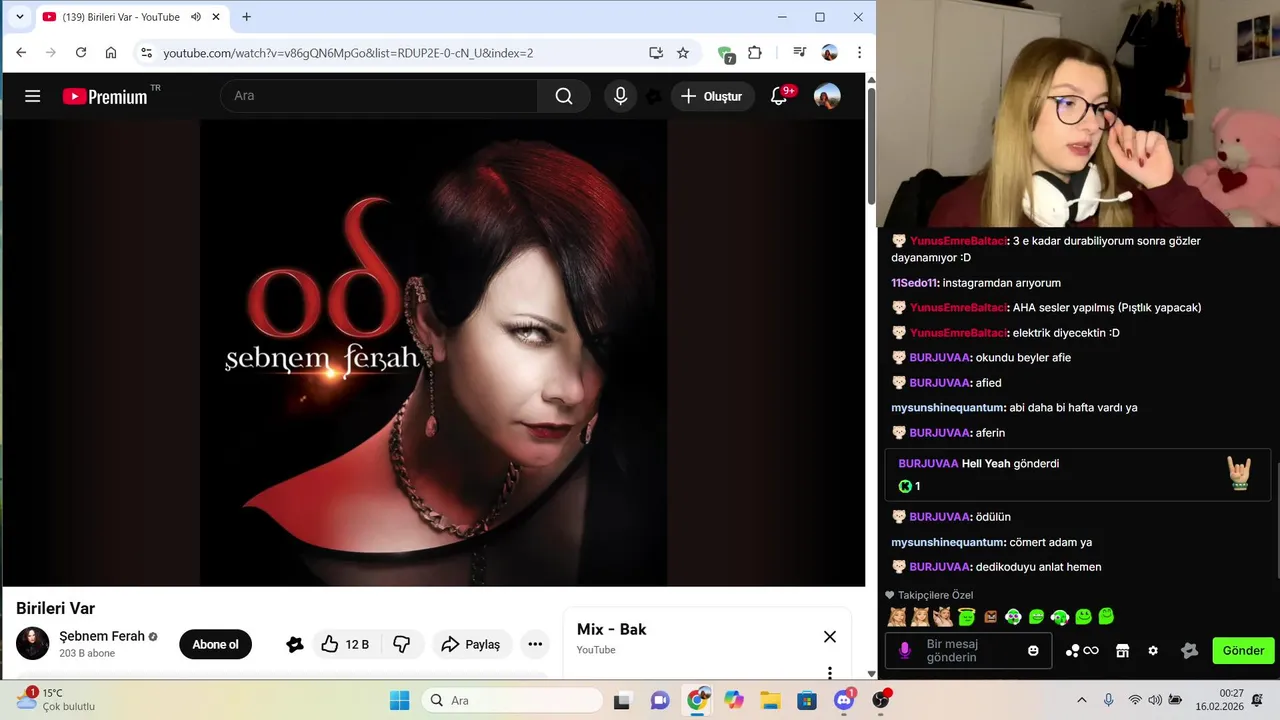Reload the YouTube page
1280x720 pixels.
(x=81, y=52)
